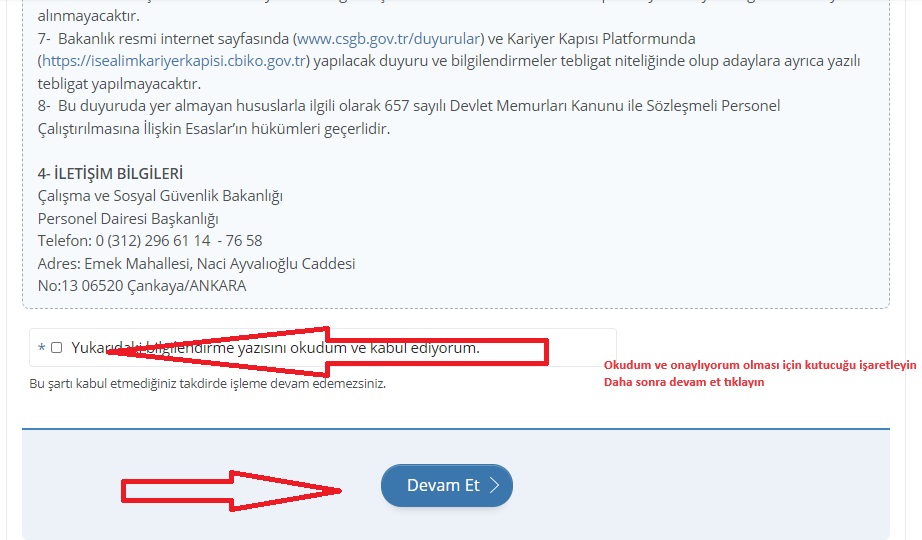Click the 'Kariyer Kapısı Platformunda' text in item 7
922x540 pixels.
click(598, 39)
